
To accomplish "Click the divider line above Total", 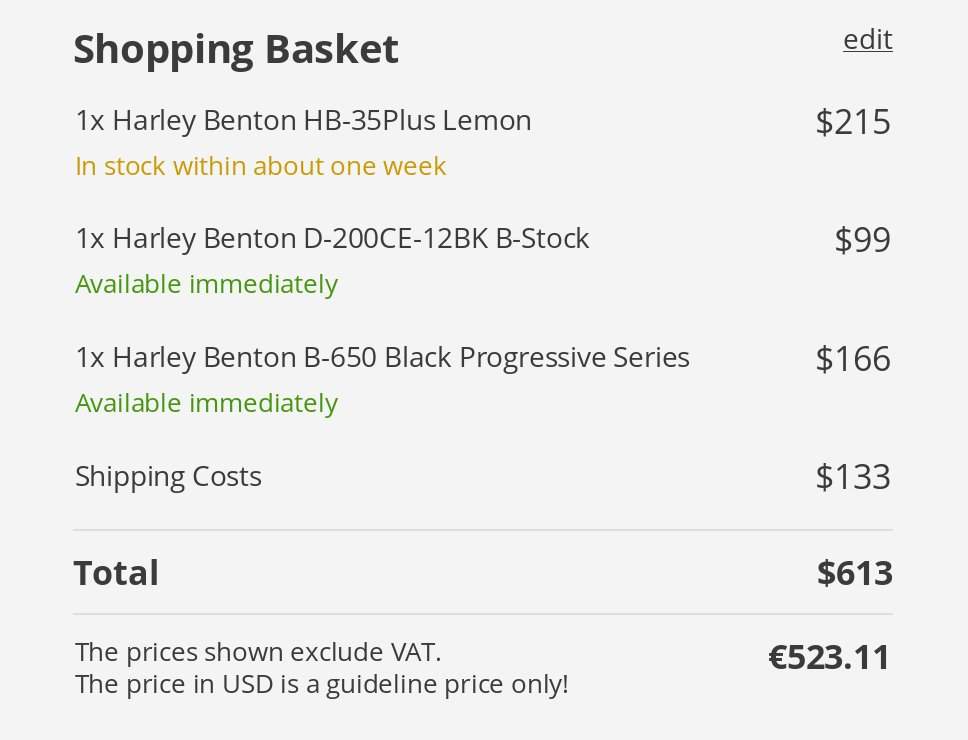I will [x=482, y=530].
